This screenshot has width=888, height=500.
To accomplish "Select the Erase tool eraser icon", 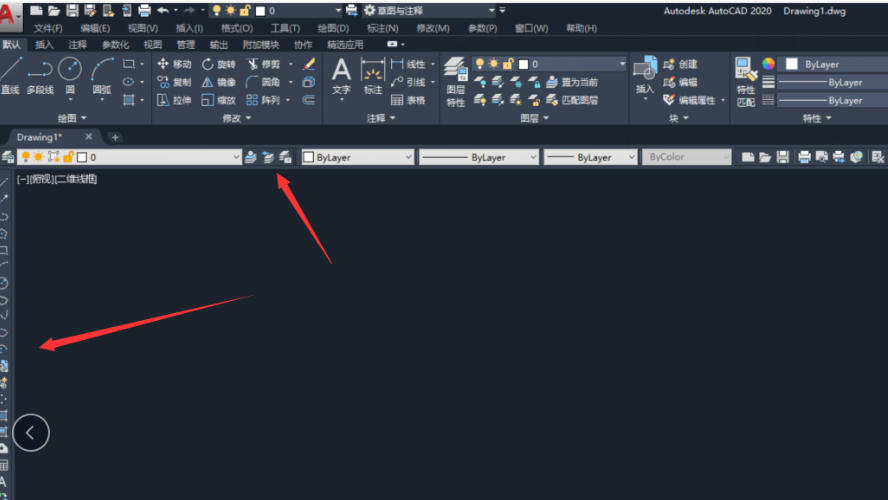I will 309,64.
